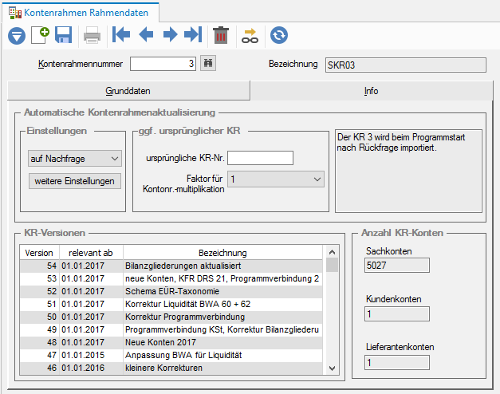This screenshot has width=500, height=394.
Task: Click date 01.01.2015 in version 47 row
Action: [83, 355]
